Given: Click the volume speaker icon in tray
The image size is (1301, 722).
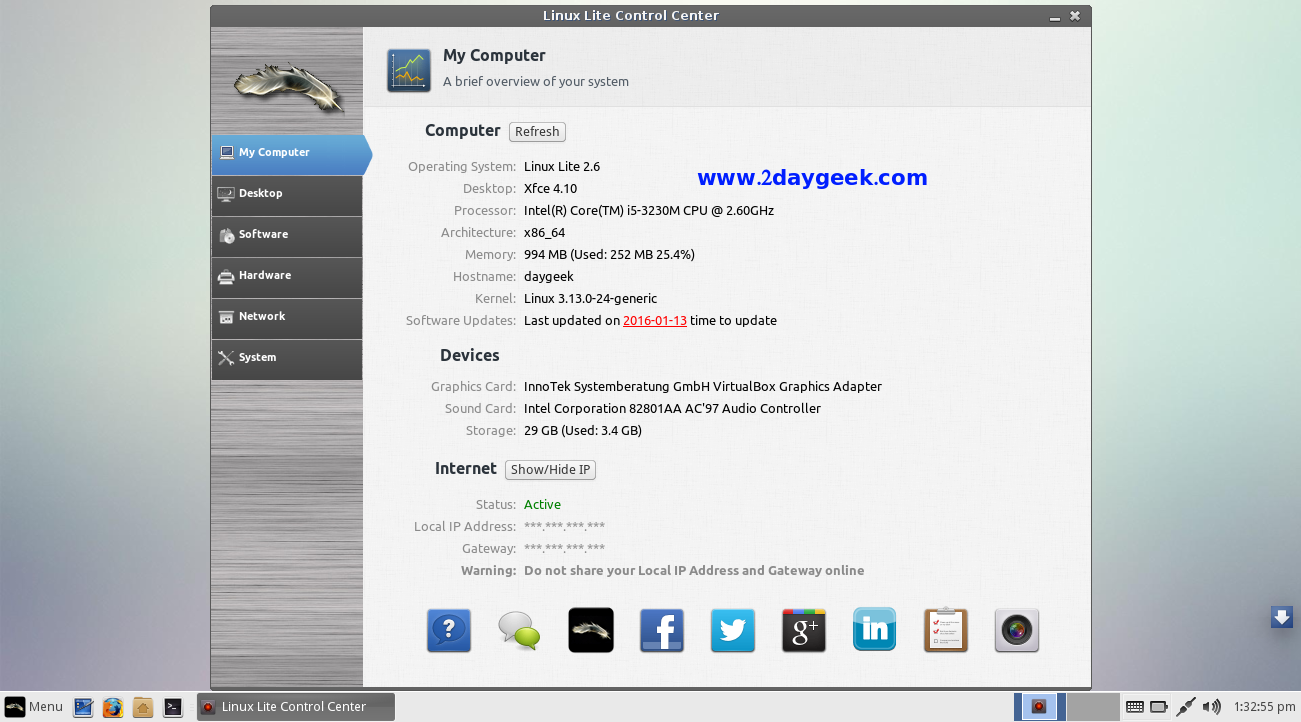Looking at the screenshot, I should pyautogui.click(x=1211, y=707).
